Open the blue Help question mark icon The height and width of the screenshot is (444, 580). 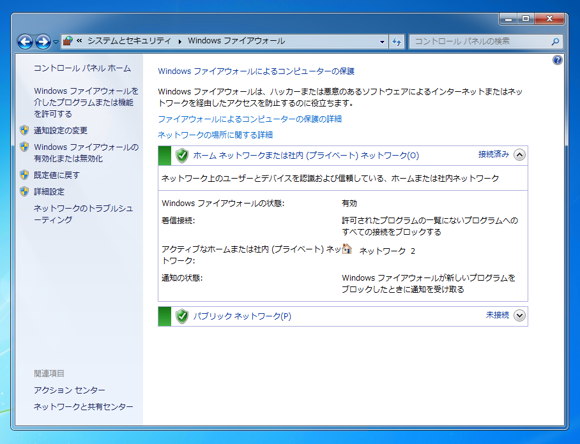point(557,60)
